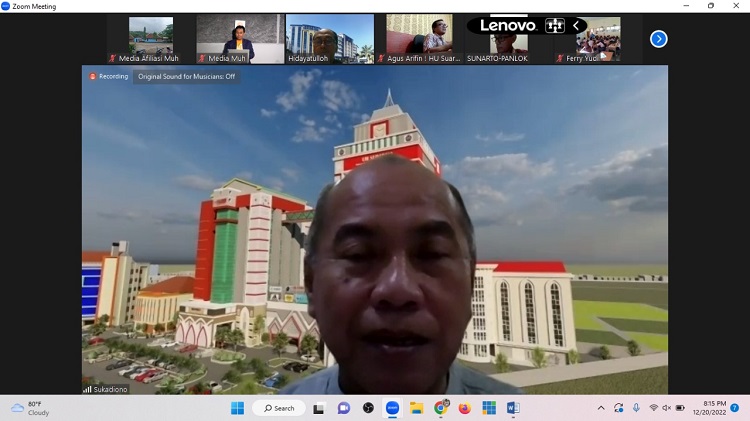The height and width of the screenshot is (421, 750).
Task: Click the red Recording indicator
Action: pos(109,76)
